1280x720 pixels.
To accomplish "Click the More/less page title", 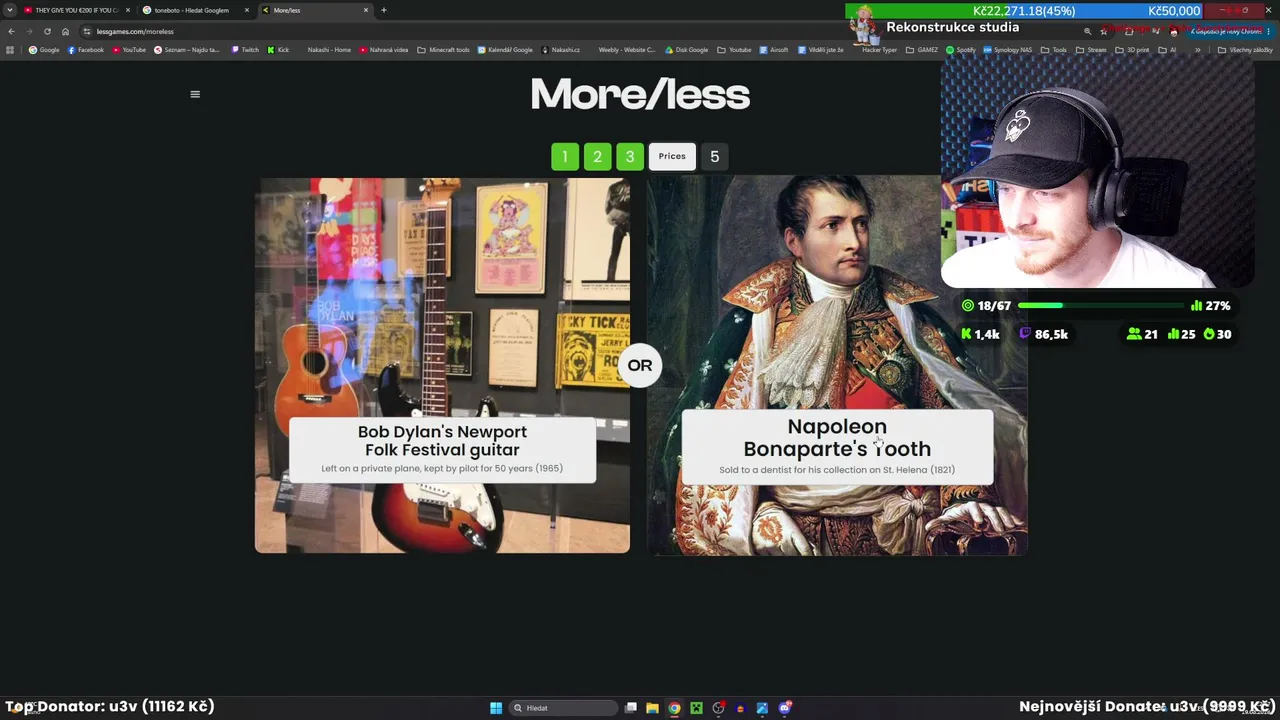I will pyautogui.click(x=640, y=95).
